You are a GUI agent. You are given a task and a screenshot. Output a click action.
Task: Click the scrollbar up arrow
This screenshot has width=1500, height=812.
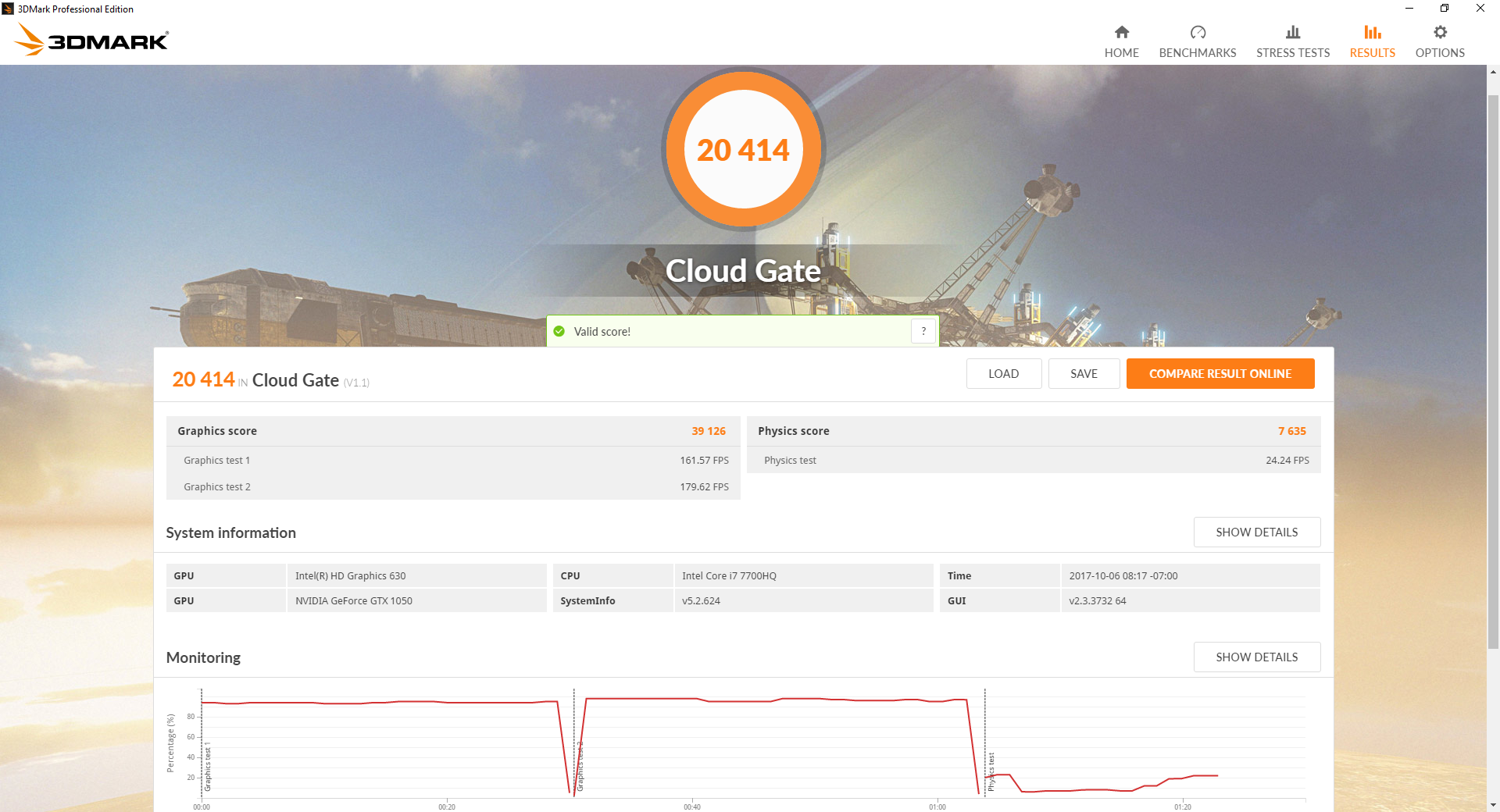[x=1493, y=72]
